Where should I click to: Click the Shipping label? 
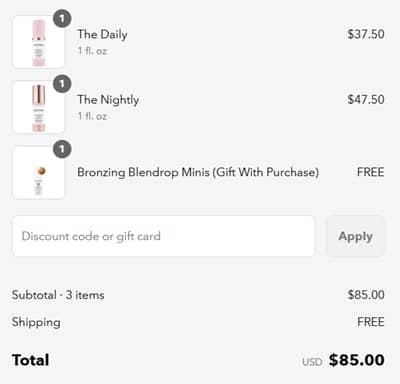point(36,322)
